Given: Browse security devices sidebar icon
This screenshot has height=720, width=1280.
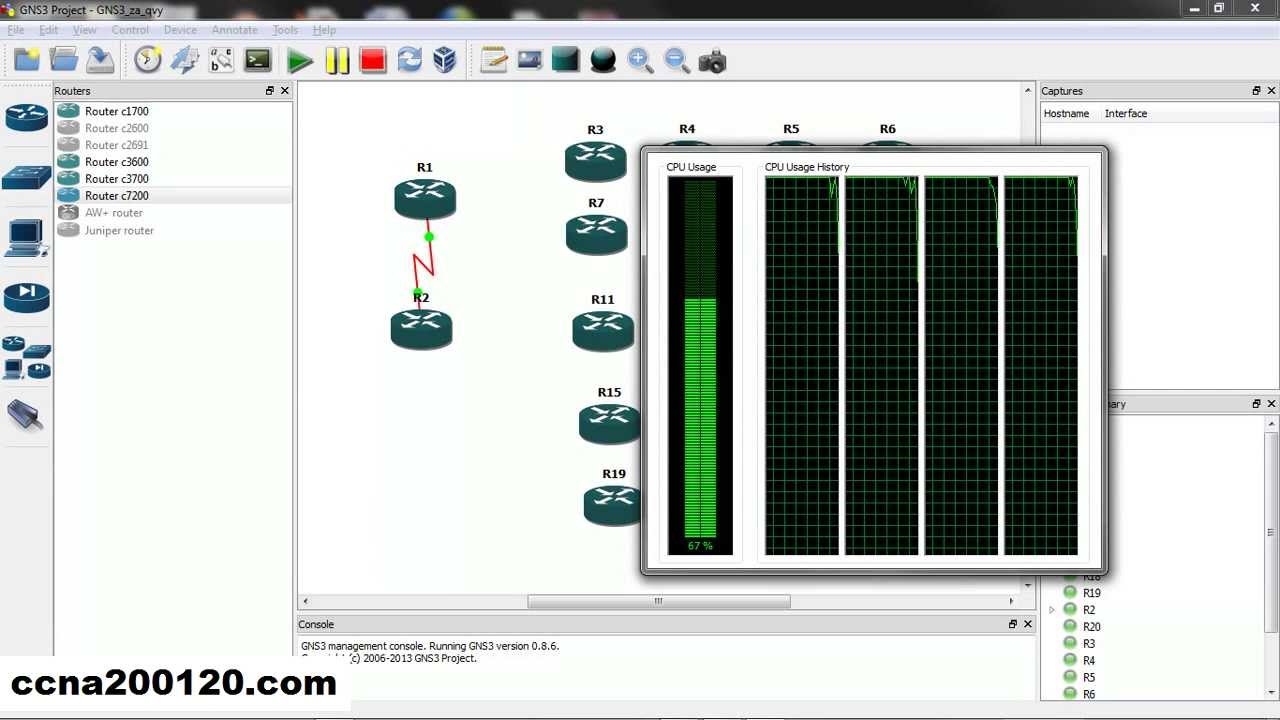Looking at the screenshot, I should pos(27,297).
